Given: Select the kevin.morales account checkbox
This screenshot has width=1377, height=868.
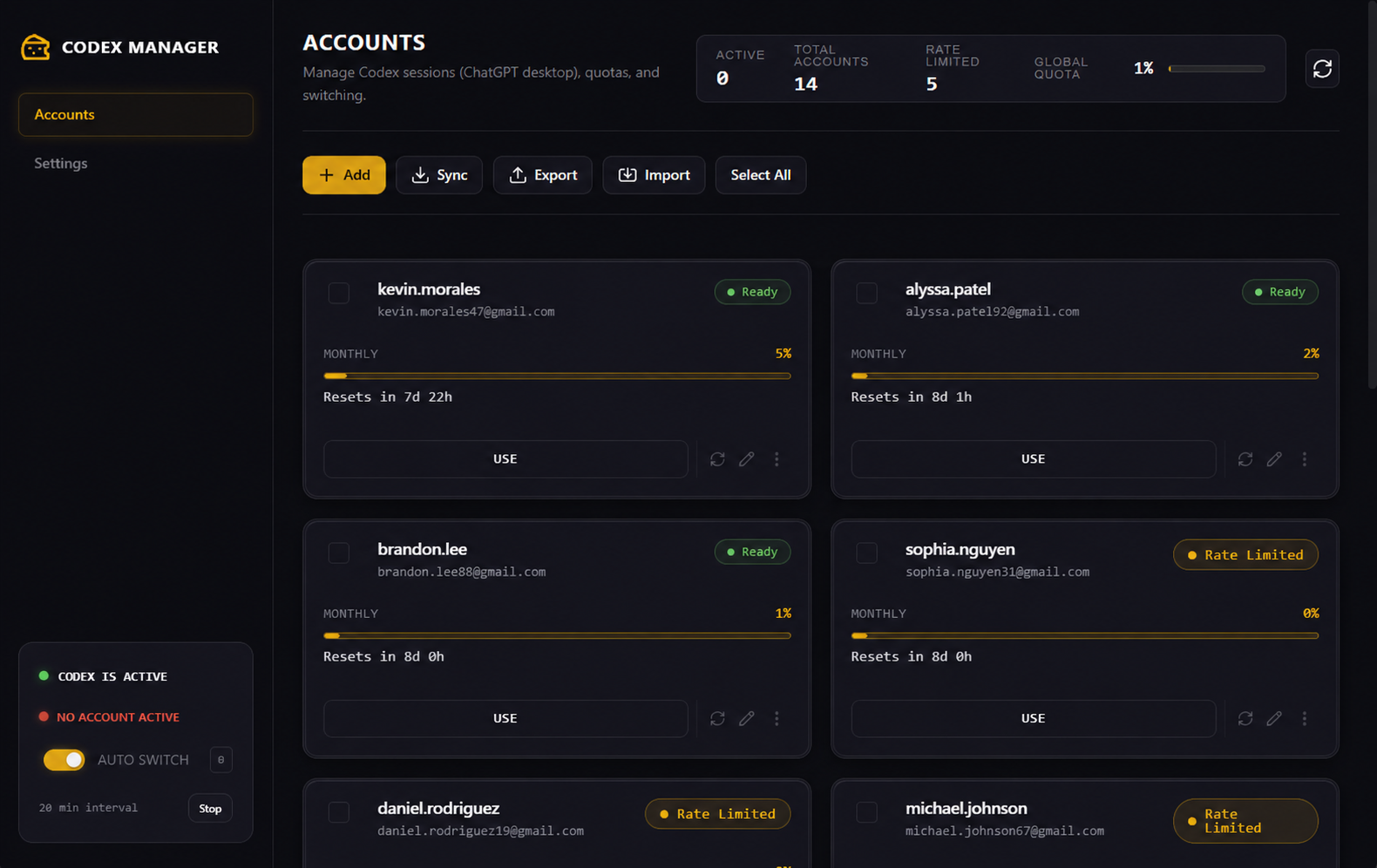Looking at the screenshot, I should [339, 293].
